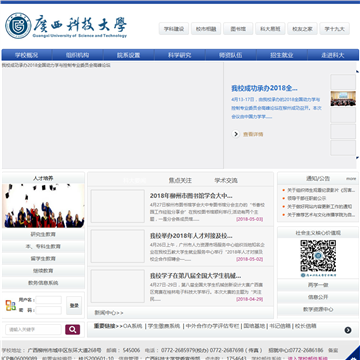Screen dimensions: 360x360
Task: Click the magenta search magnifier button
Action: tap(72, 329)
